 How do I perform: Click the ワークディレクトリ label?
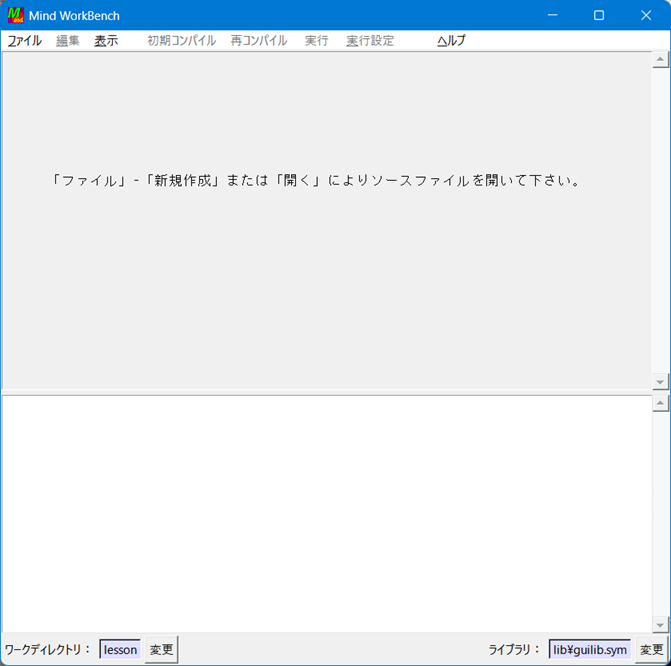[47, 649]
